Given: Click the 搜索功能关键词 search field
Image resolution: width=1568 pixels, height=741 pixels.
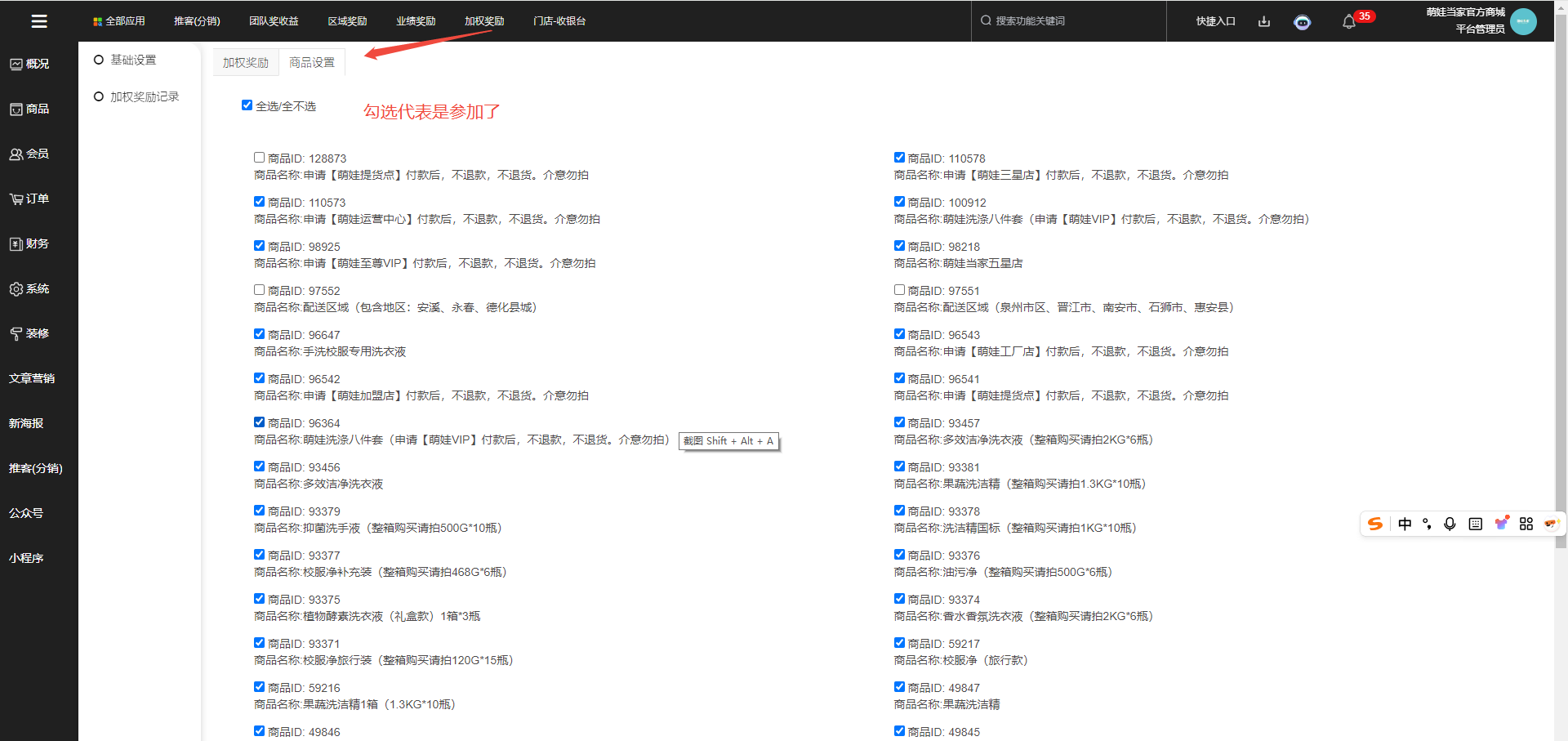Looking at the screenshot, I should click(1070, 21).
